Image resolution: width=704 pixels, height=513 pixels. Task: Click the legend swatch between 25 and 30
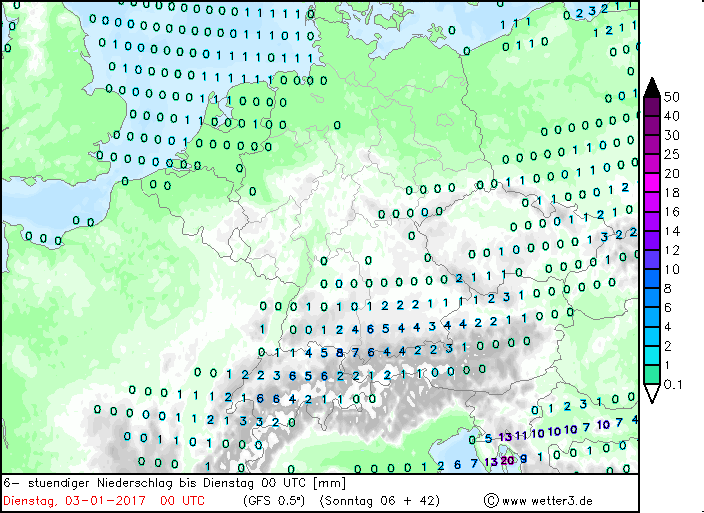click(652, 145)
